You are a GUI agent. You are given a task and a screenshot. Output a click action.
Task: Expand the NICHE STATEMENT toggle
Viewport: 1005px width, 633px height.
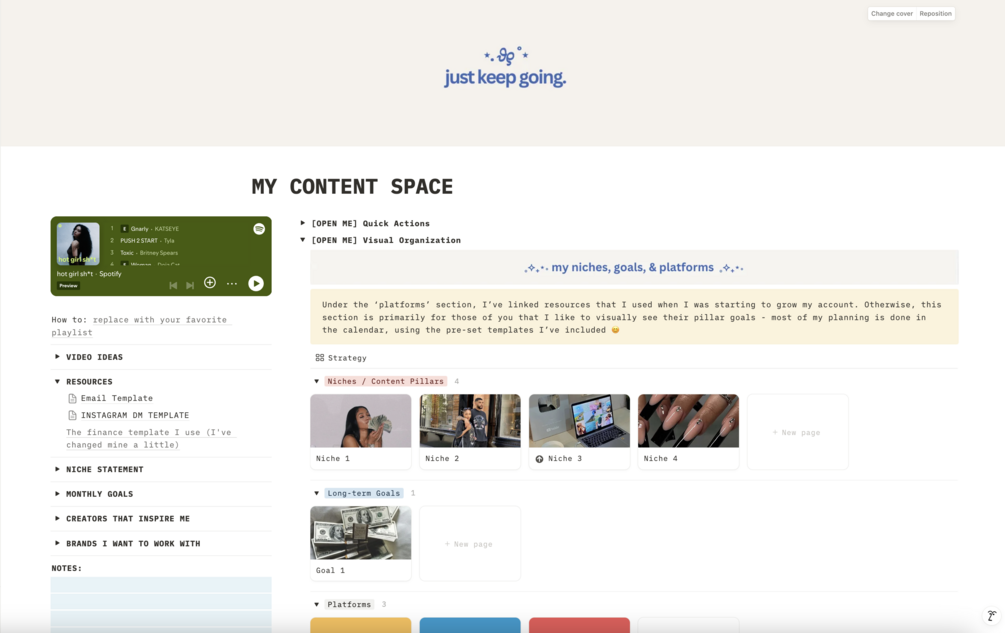coord(57,469)
